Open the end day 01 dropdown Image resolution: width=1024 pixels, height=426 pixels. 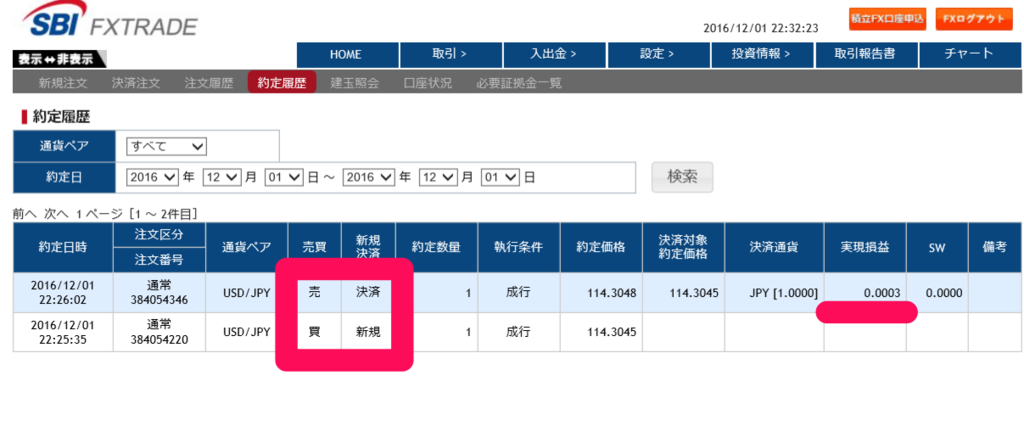tap(500, 177)
